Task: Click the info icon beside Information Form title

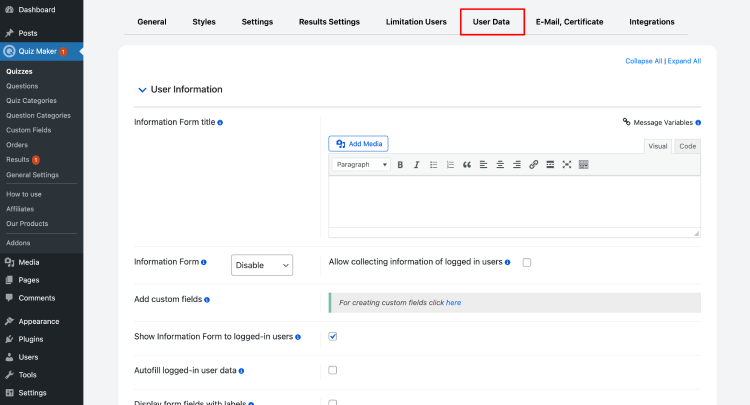Action: (x=220, y=123)
